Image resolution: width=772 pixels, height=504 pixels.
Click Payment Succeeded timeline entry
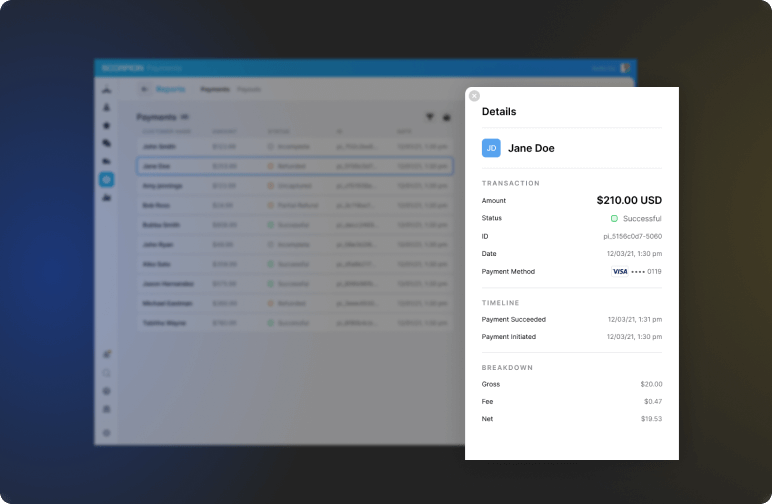pyautogui.click(x=572, y=319)
